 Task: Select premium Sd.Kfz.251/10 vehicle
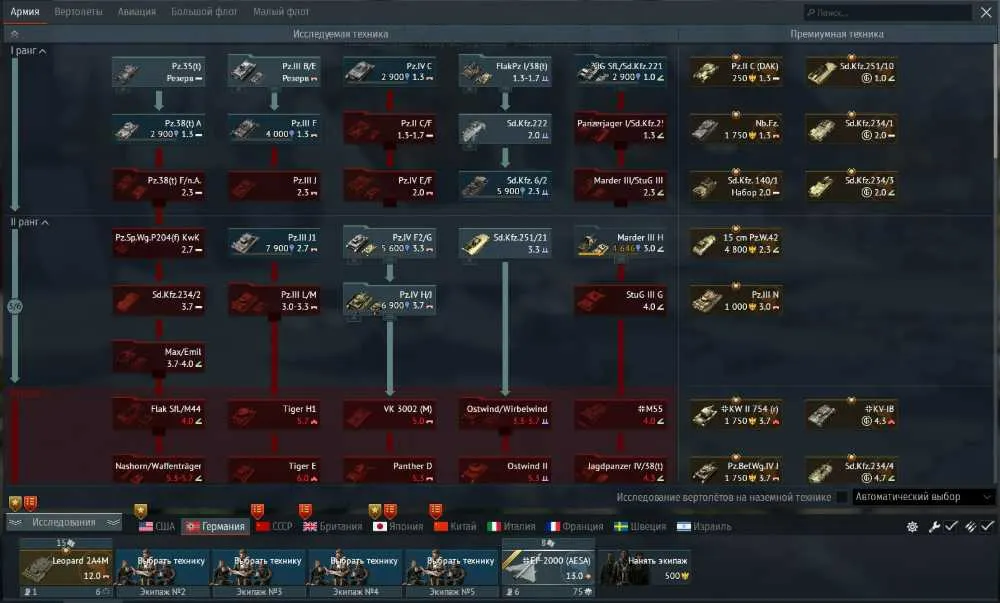[x=851, y=72]
